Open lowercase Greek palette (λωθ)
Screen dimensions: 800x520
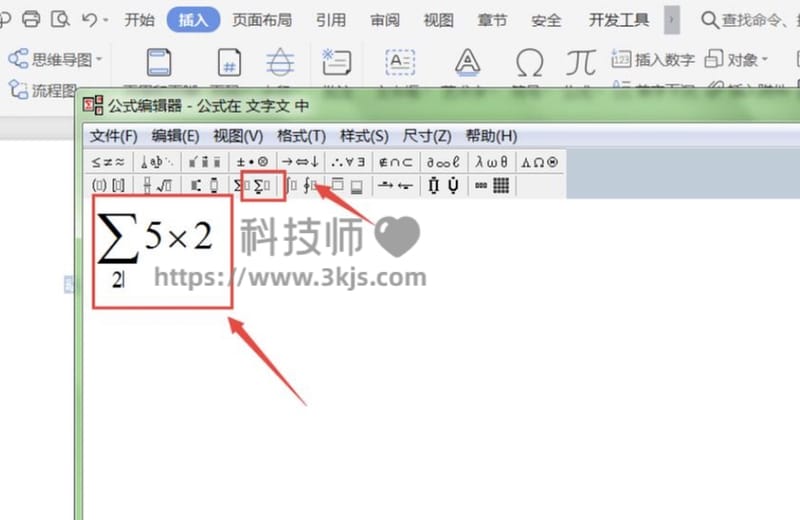[491, 162]
